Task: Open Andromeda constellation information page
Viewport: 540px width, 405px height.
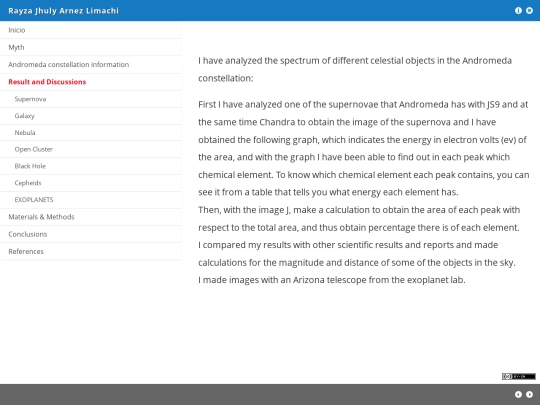Action: (x=91, y=64)
